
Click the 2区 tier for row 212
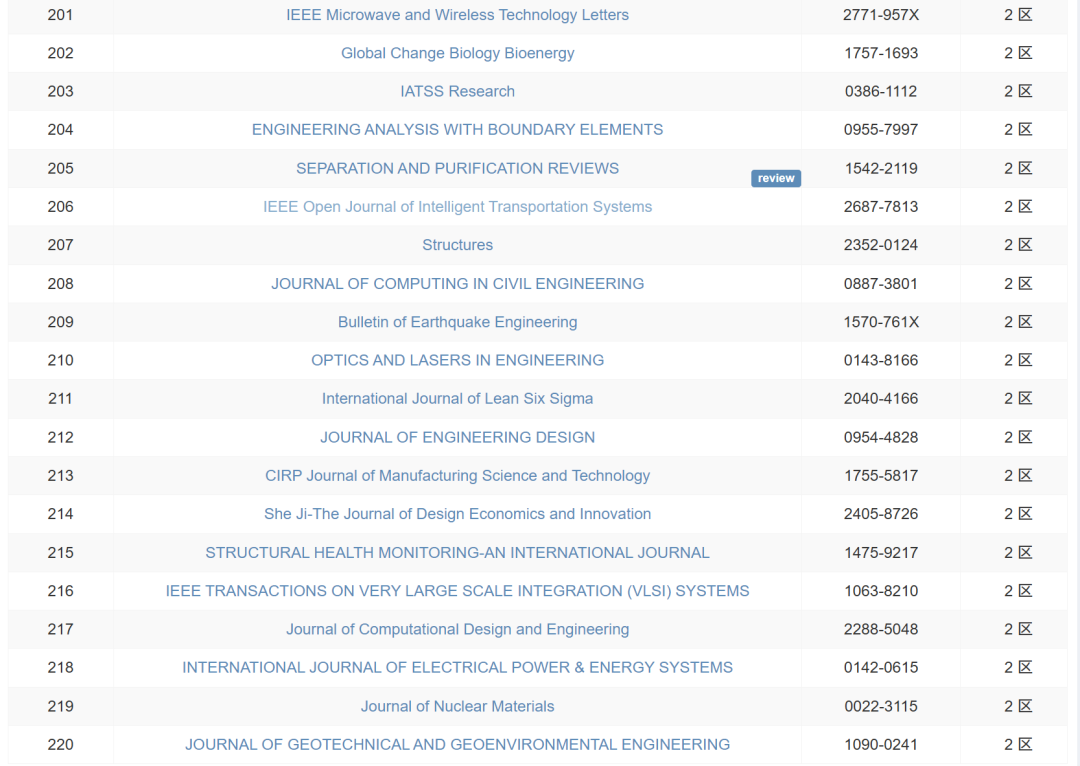click(x=1018, y=437)
